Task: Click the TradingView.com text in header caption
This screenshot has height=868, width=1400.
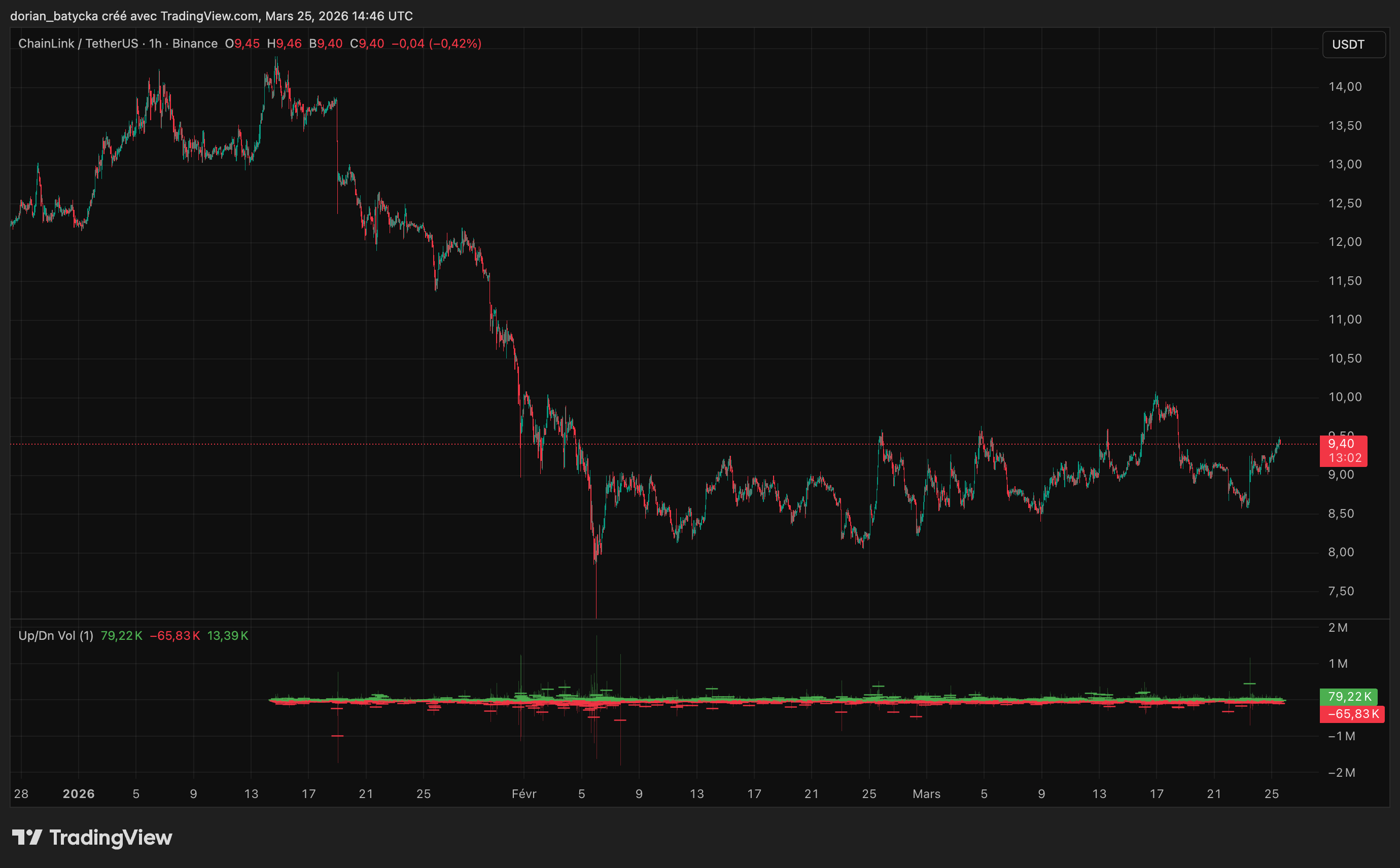Action: tap(209, 16)
